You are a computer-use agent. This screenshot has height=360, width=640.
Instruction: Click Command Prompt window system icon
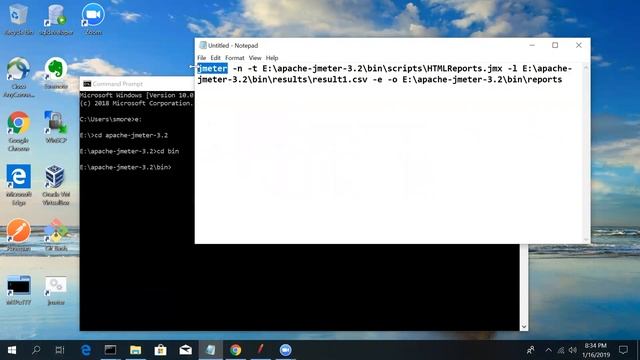pos(87,84)
